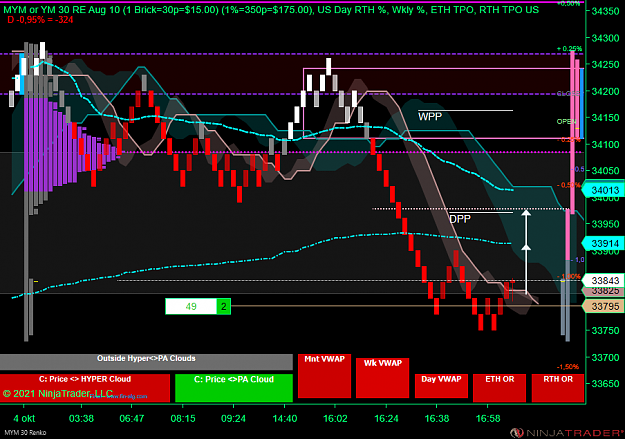Click the C: Price <> HYPER Cloud red box
This screenshot has height=439, width=625.
(85, 388)
